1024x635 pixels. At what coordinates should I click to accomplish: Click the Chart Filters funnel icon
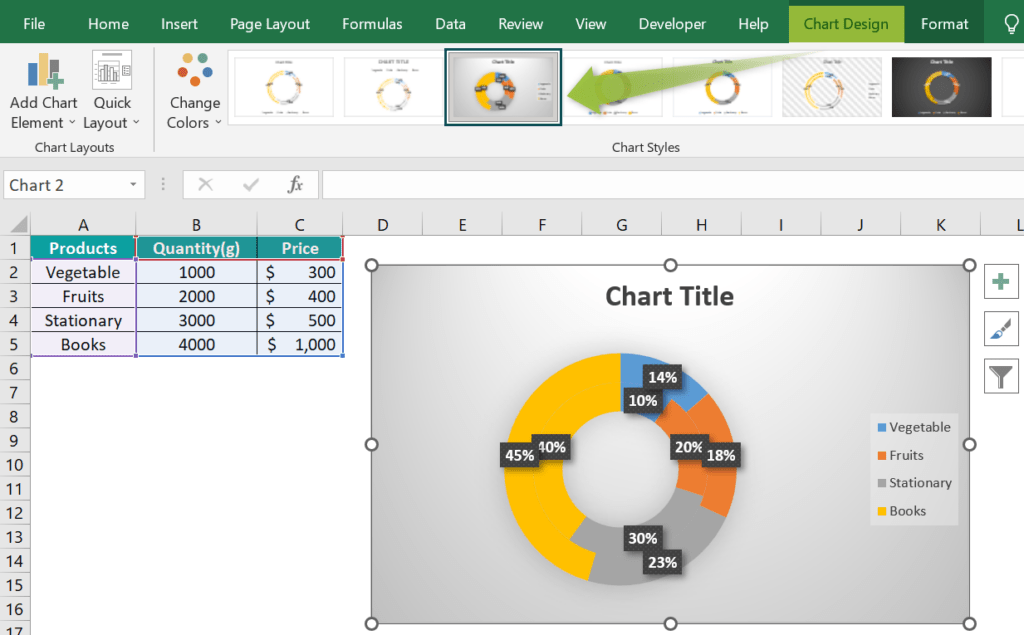point(1001,375)
